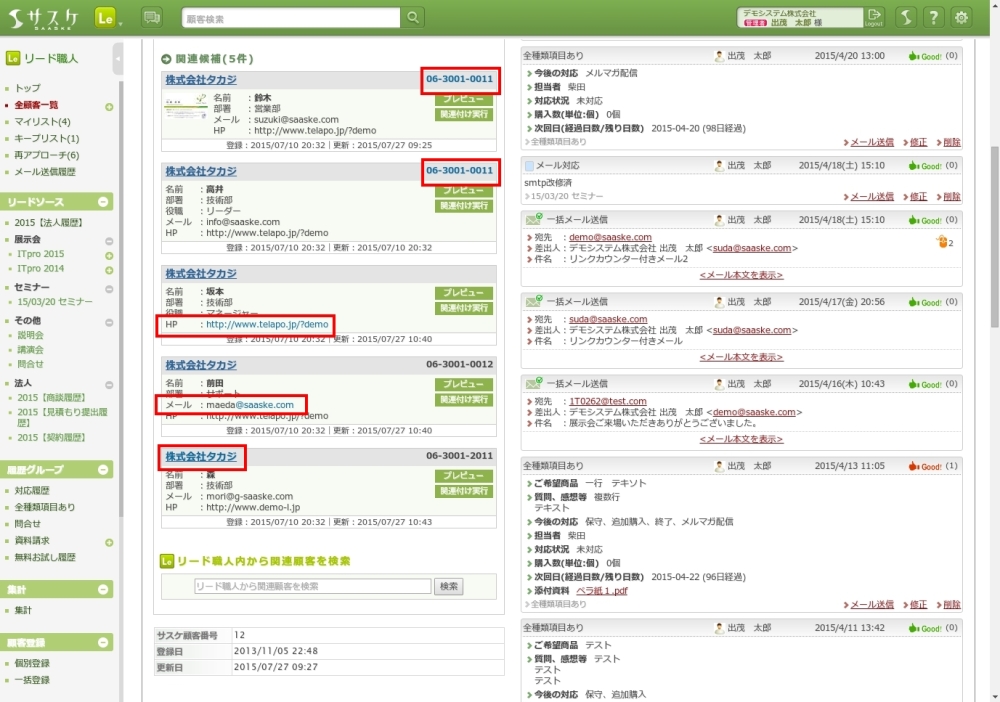Open the chat message icon in header

coord(152,17)
